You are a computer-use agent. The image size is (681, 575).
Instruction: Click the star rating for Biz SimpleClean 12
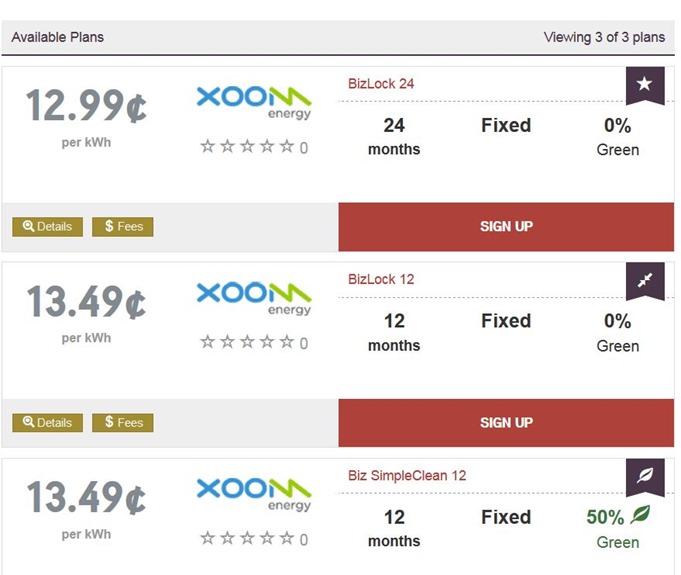coord(247,539)
